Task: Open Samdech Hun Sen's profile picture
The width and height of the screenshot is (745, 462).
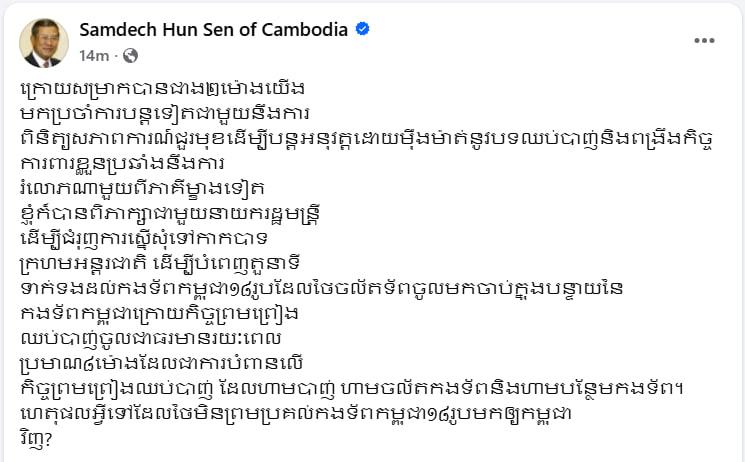Action: pos(44,43)
